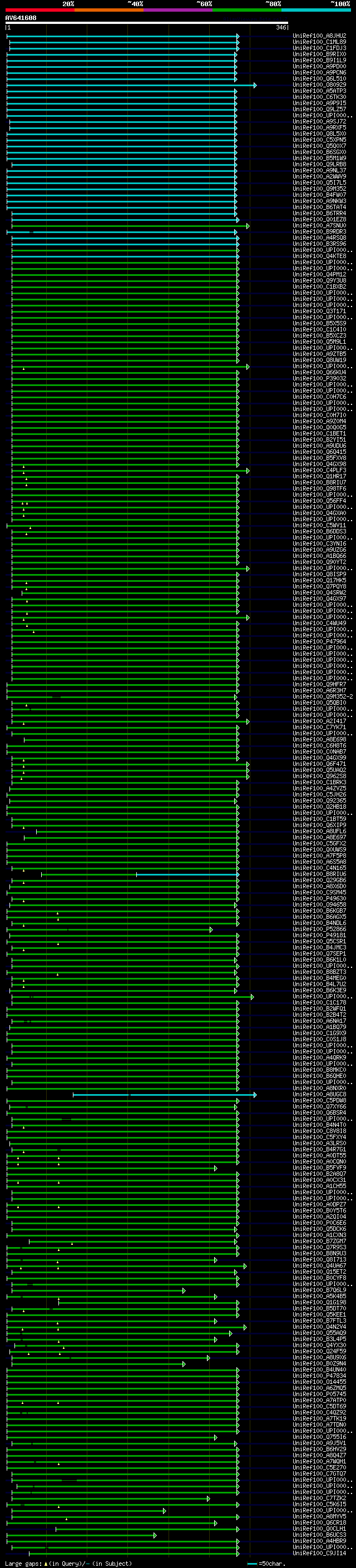356x1568 pixels.
Task: Open hit UniRef100_A8JHU2
Action: tap(319, 36)
